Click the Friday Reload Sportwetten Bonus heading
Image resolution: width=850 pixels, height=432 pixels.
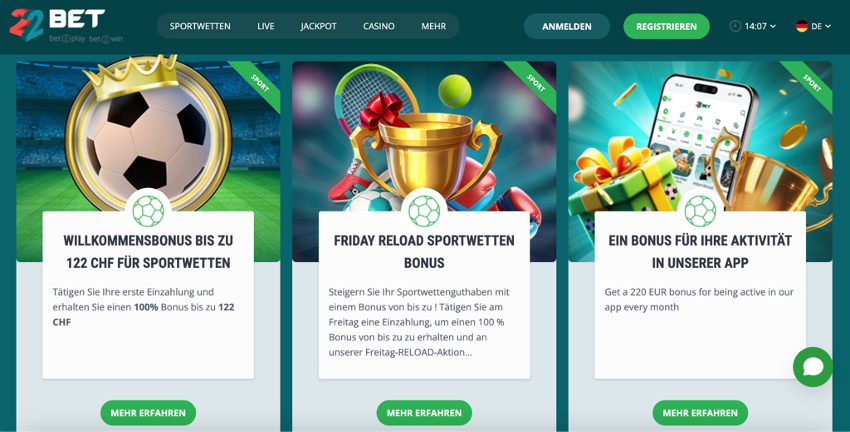[x=424, y=252]
